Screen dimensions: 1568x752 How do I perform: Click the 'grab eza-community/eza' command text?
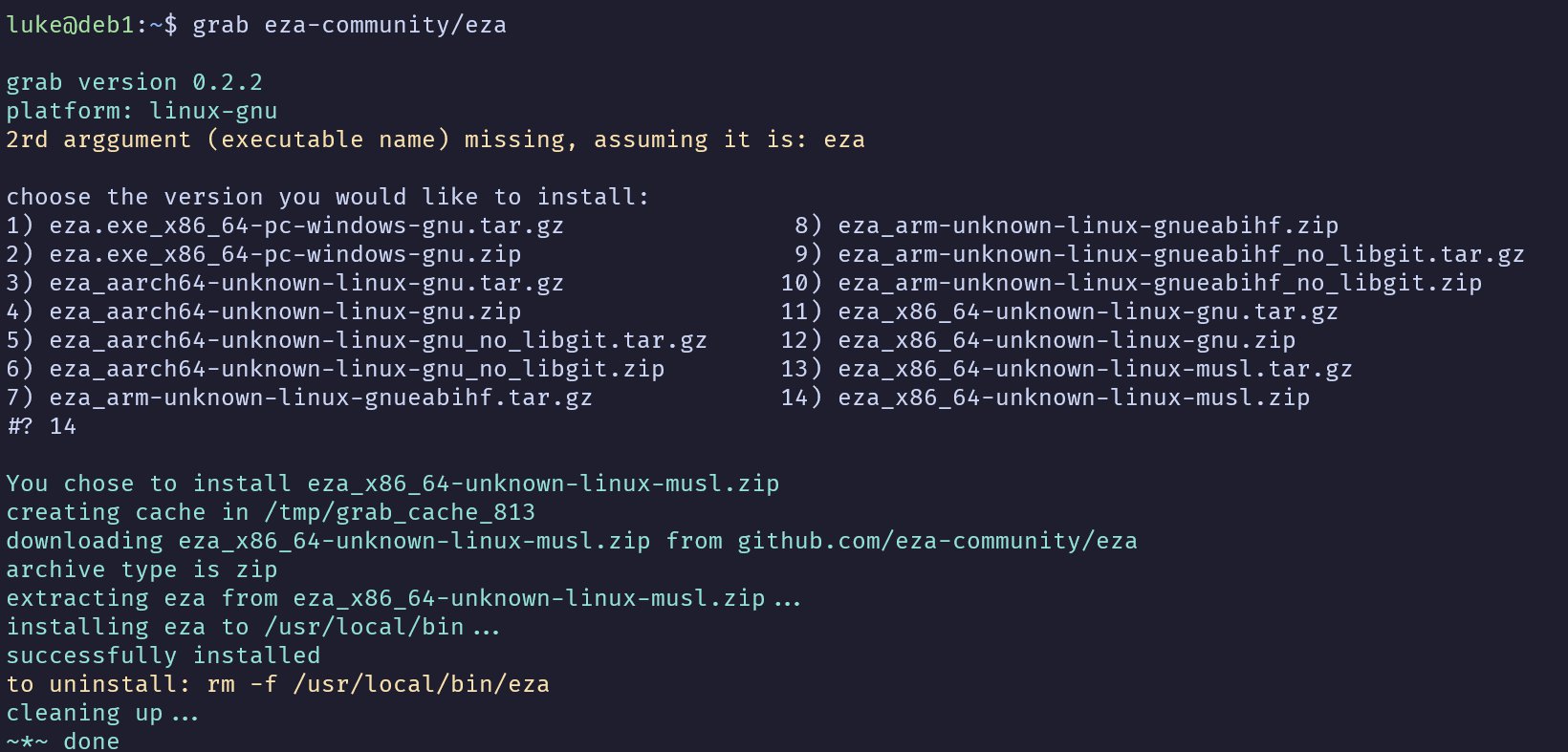tap(349, 25)
